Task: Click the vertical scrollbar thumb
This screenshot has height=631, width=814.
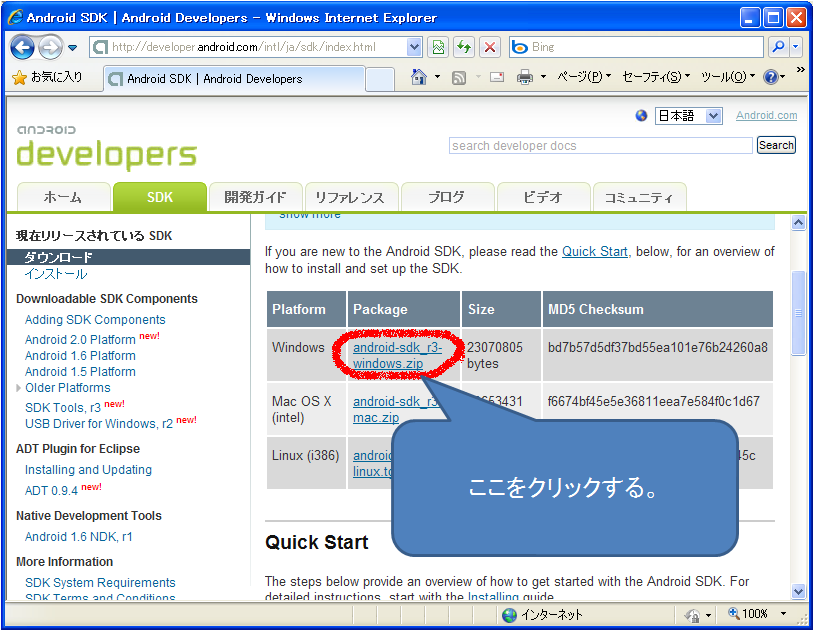Action: click(798, 313)
